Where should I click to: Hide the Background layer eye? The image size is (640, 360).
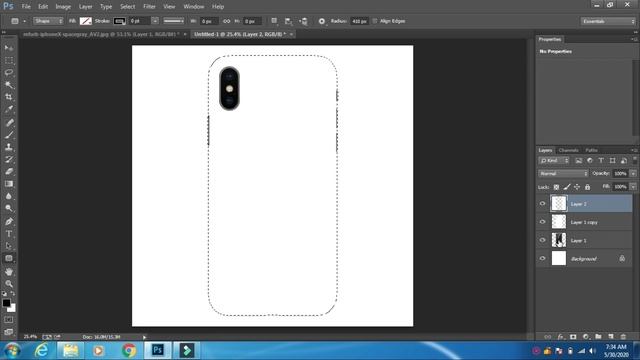click(x=542, y=258)
